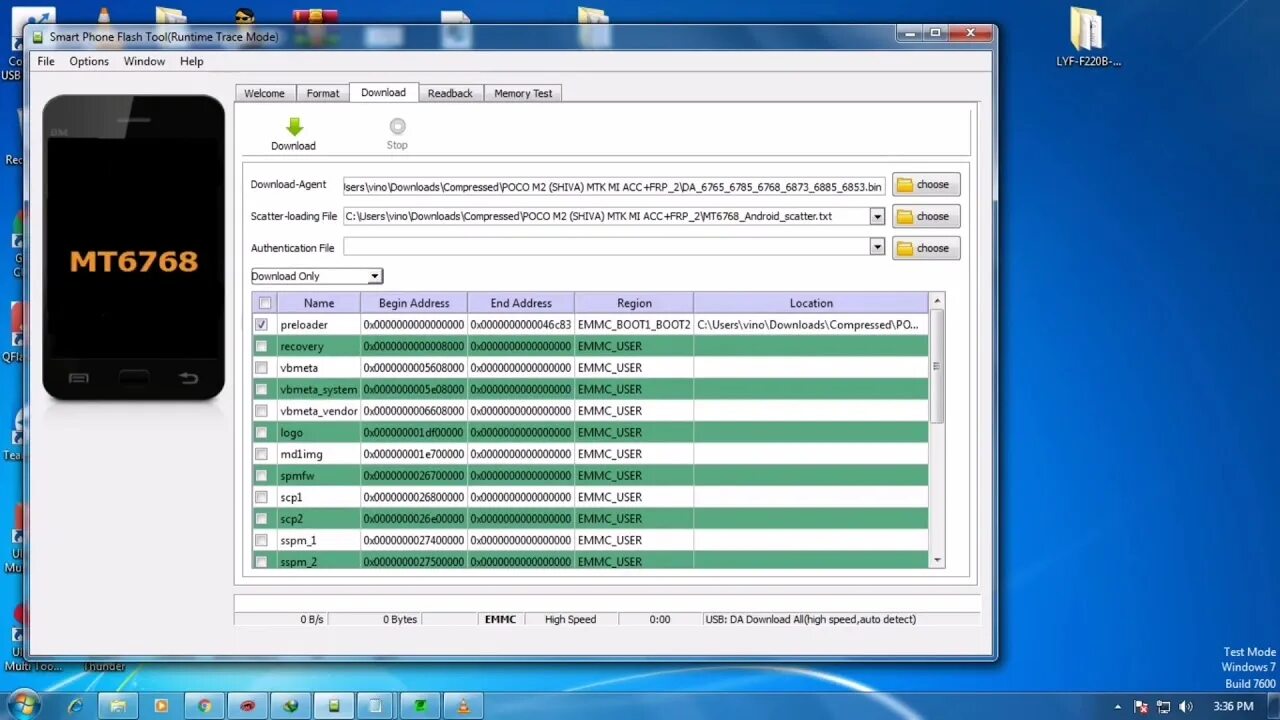The width and height of the screenshot is (1280, 720).
Task: Click the red eye taskbar icon
Action: 247,706
